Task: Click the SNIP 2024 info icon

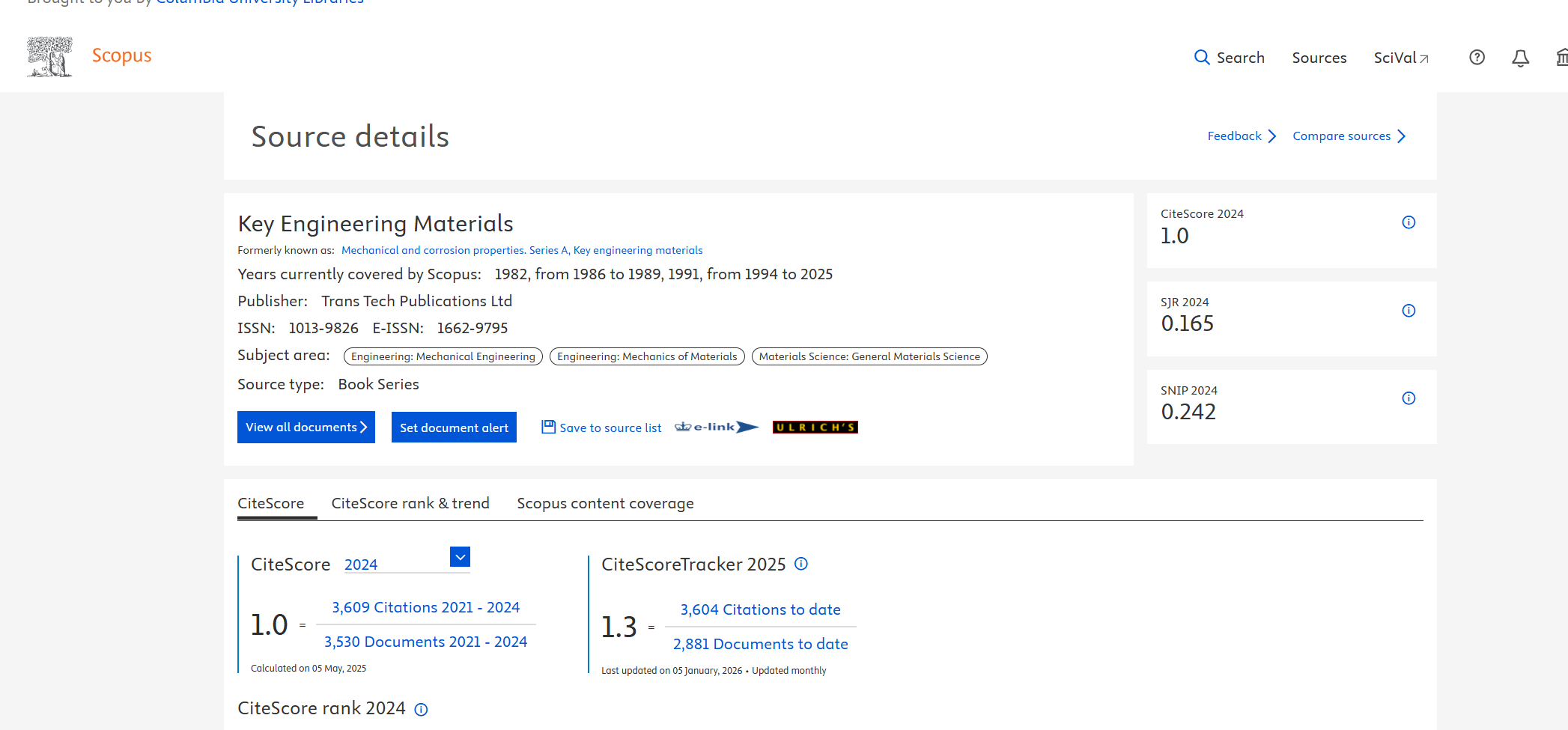Action: pyautogui.click(x=1409, y=398)
